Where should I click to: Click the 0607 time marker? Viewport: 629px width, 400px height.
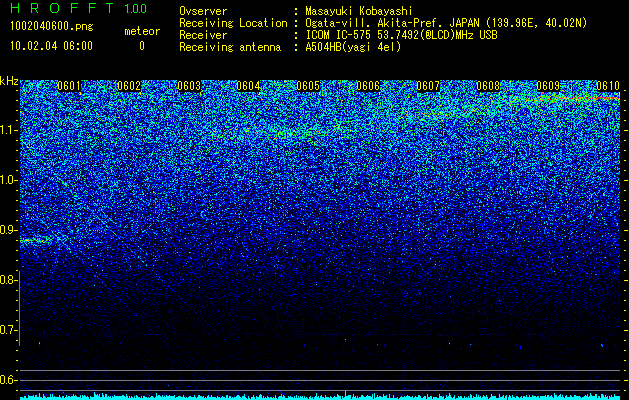[x=428, y=86]
